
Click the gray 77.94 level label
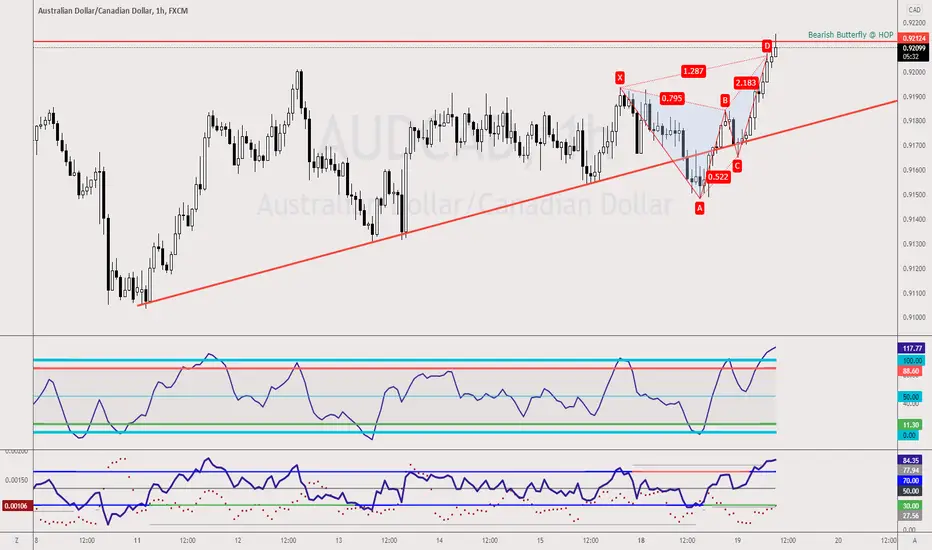[x=911, y=470]
